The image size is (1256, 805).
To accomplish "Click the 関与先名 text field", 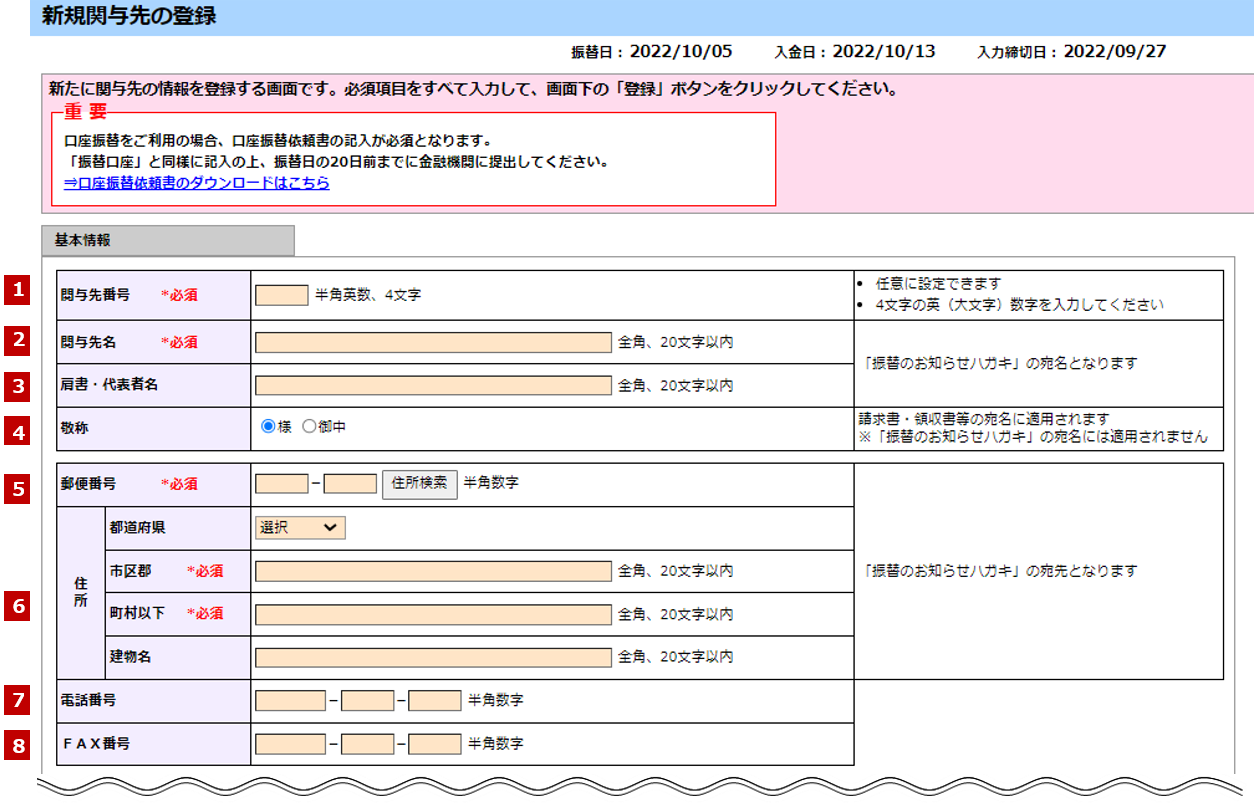I will coord(432,343).
